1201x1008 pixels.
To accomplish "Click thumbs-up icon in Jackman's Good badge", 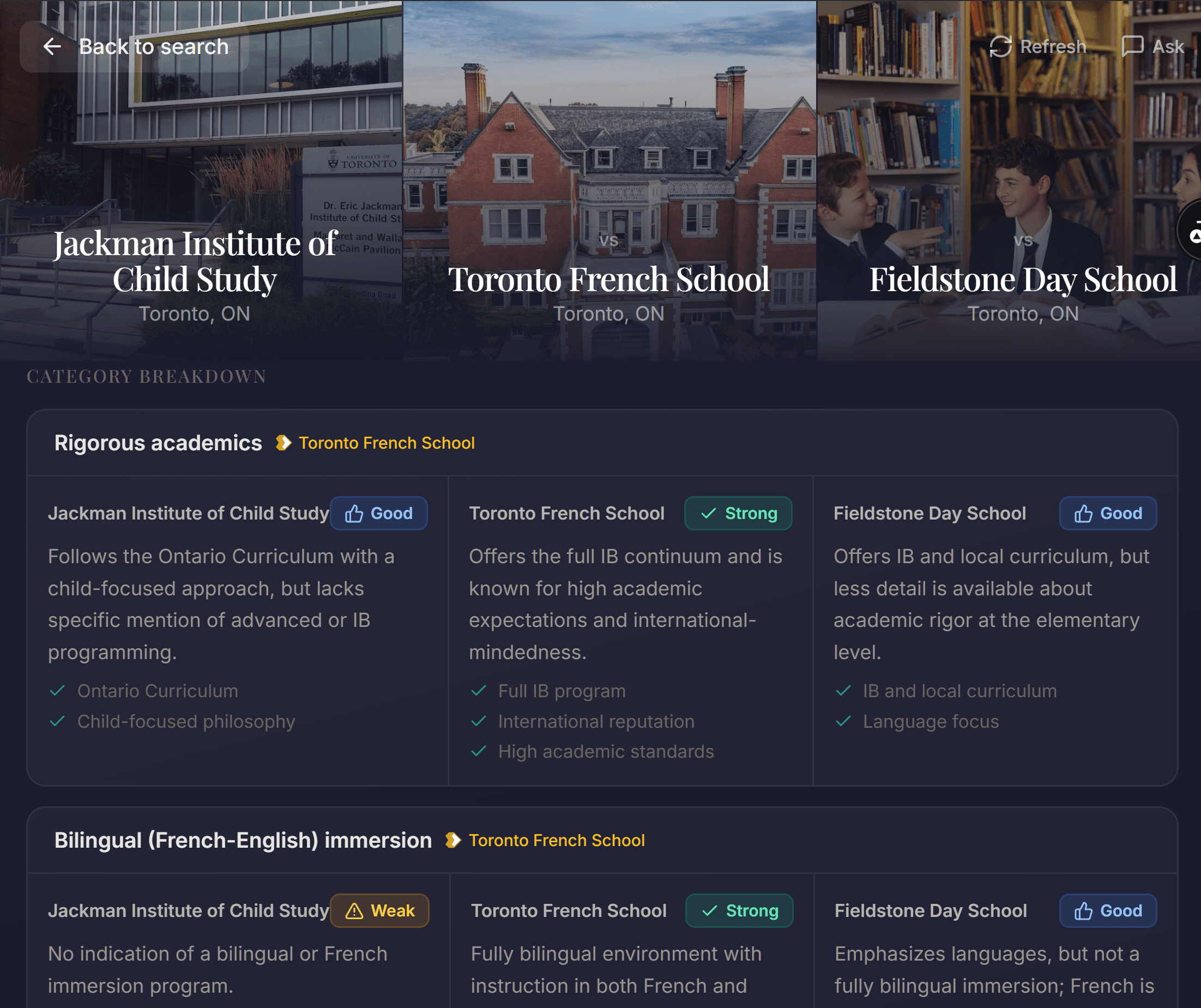I will tap(354, 514).
